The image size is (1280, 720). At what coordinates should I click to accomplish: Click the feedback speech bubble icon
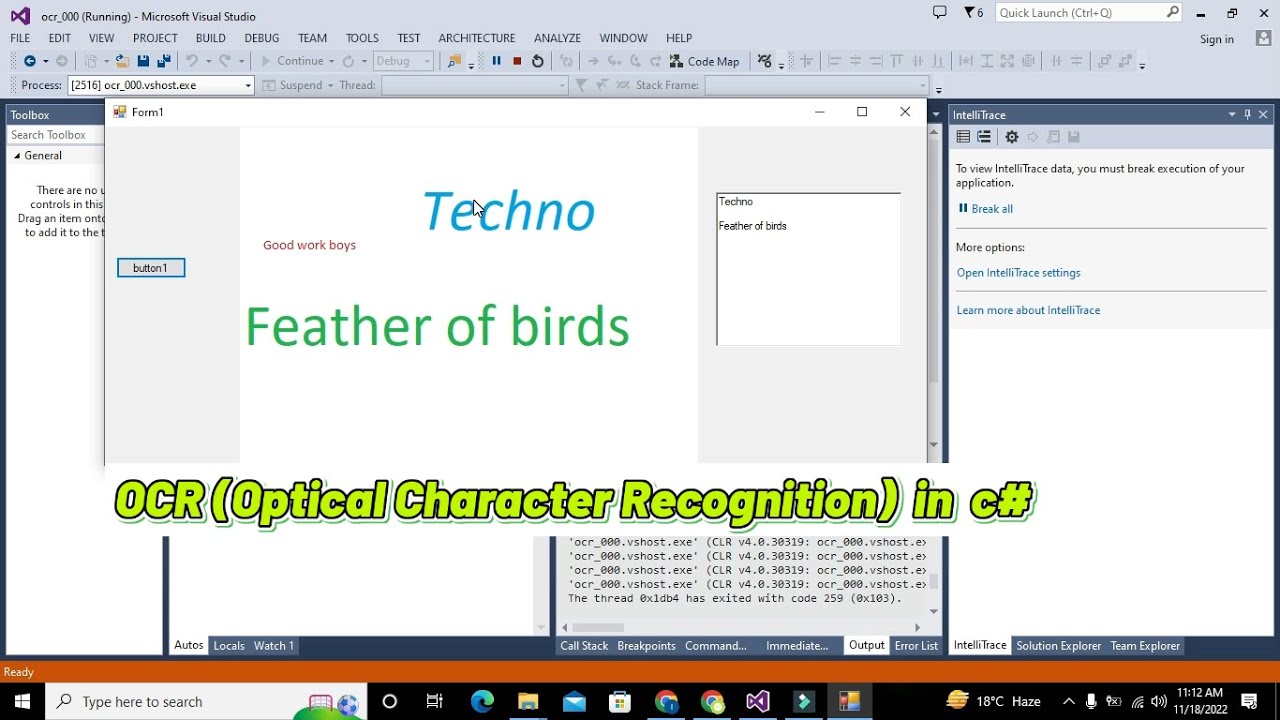point(939,12)
